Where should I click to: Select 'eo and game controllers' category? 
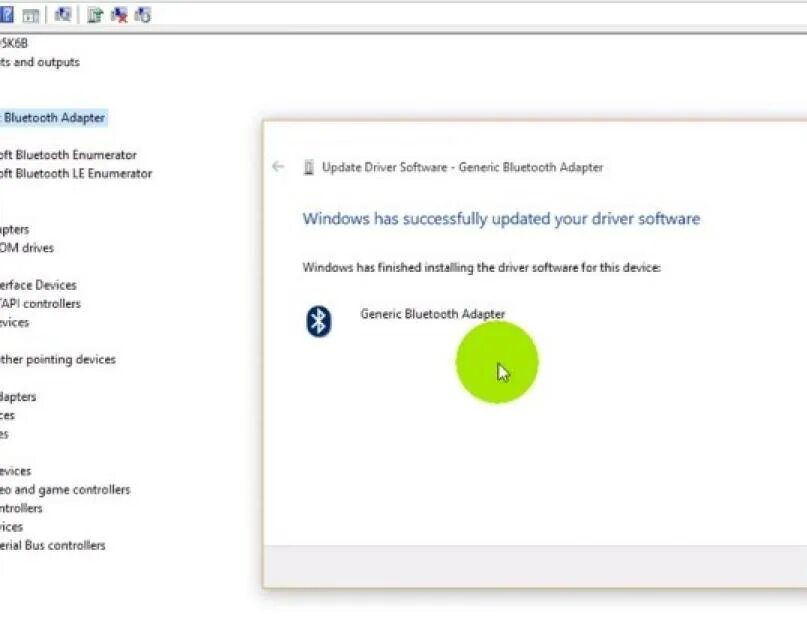click(65, 490)
